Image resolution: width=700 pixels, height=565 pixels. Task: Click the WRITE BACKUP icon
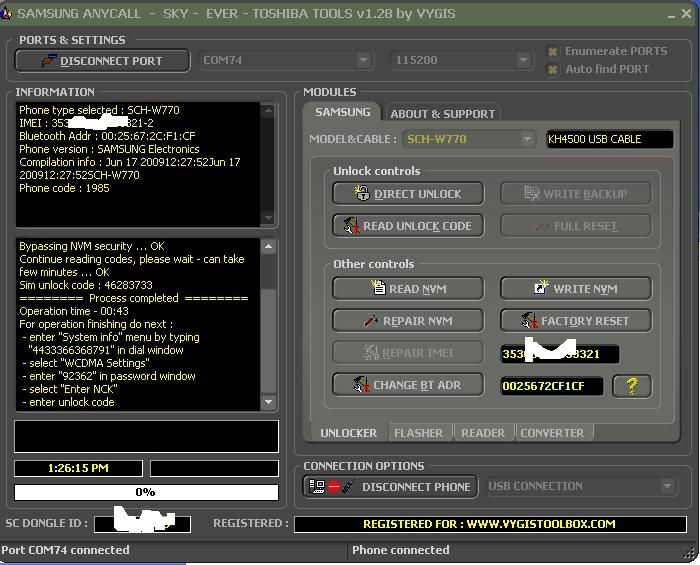(x=531, y=193)
